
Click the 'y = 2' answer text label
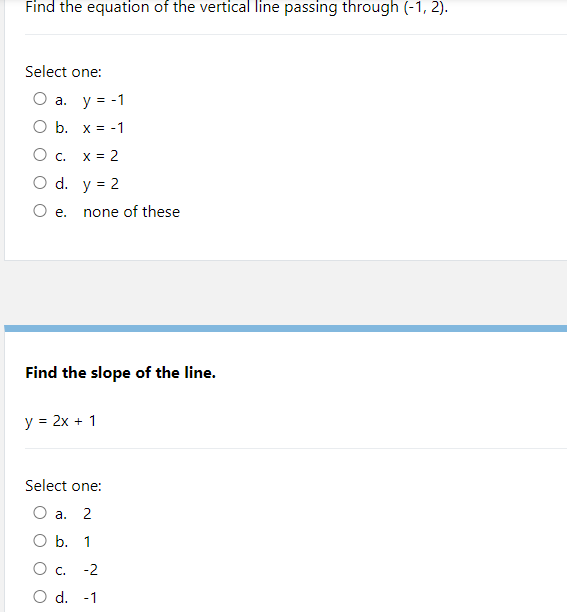(x=101, y=184)
